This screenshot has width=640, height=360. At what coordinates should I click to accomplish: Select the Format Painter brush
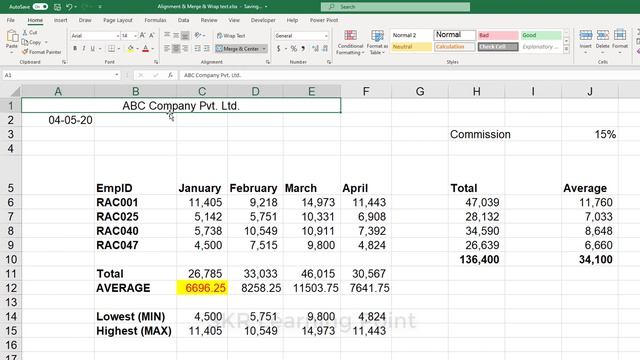pyautogui.click(x=41, y=52)
